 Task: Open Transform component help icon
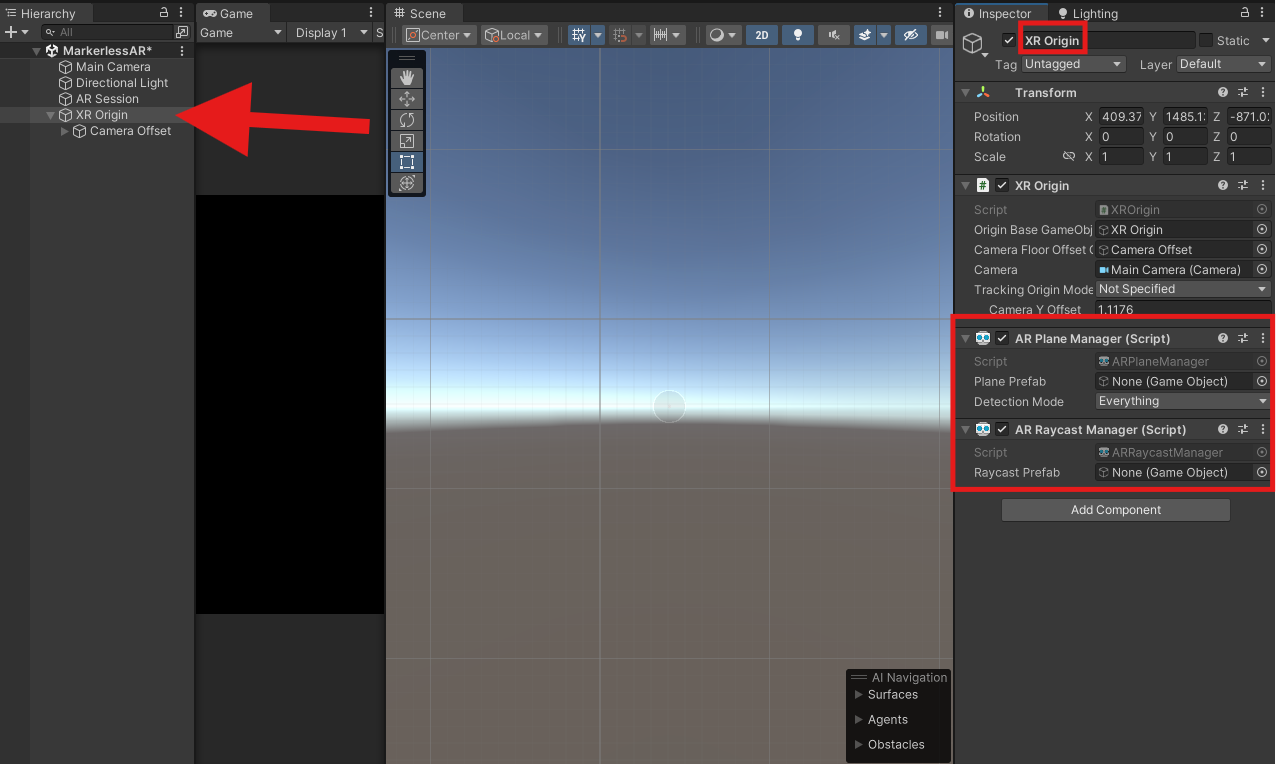click(x=1223, y=92)
